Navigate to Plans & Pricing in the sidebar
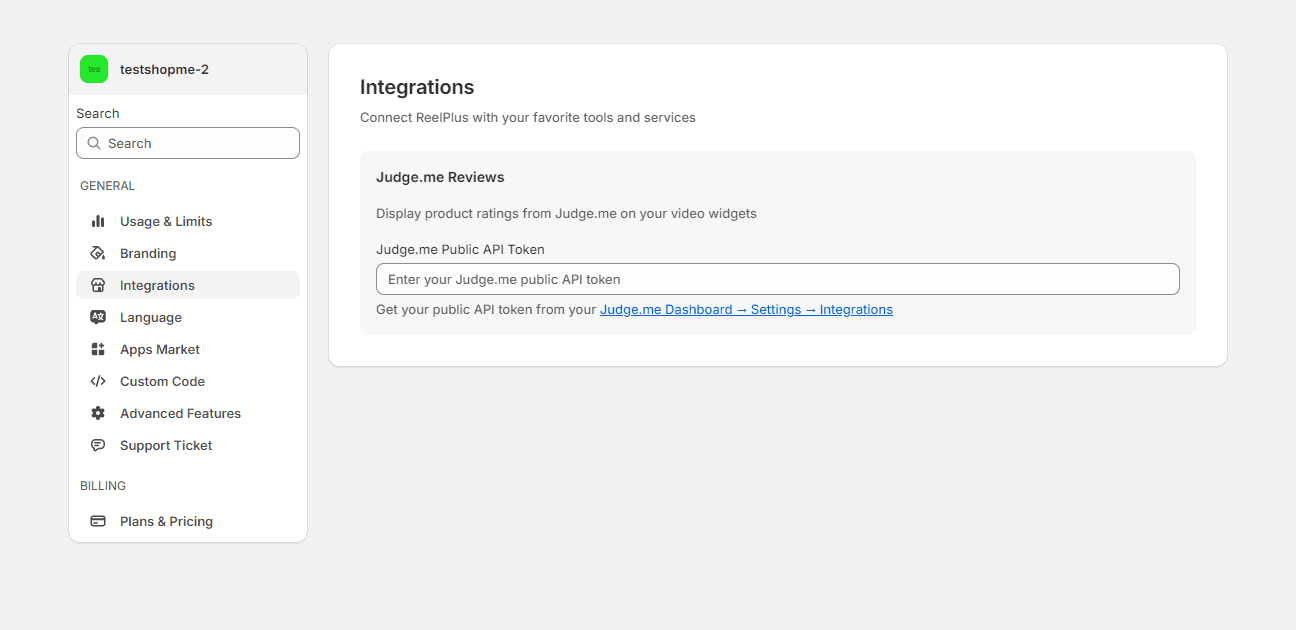 coord(166,521)
